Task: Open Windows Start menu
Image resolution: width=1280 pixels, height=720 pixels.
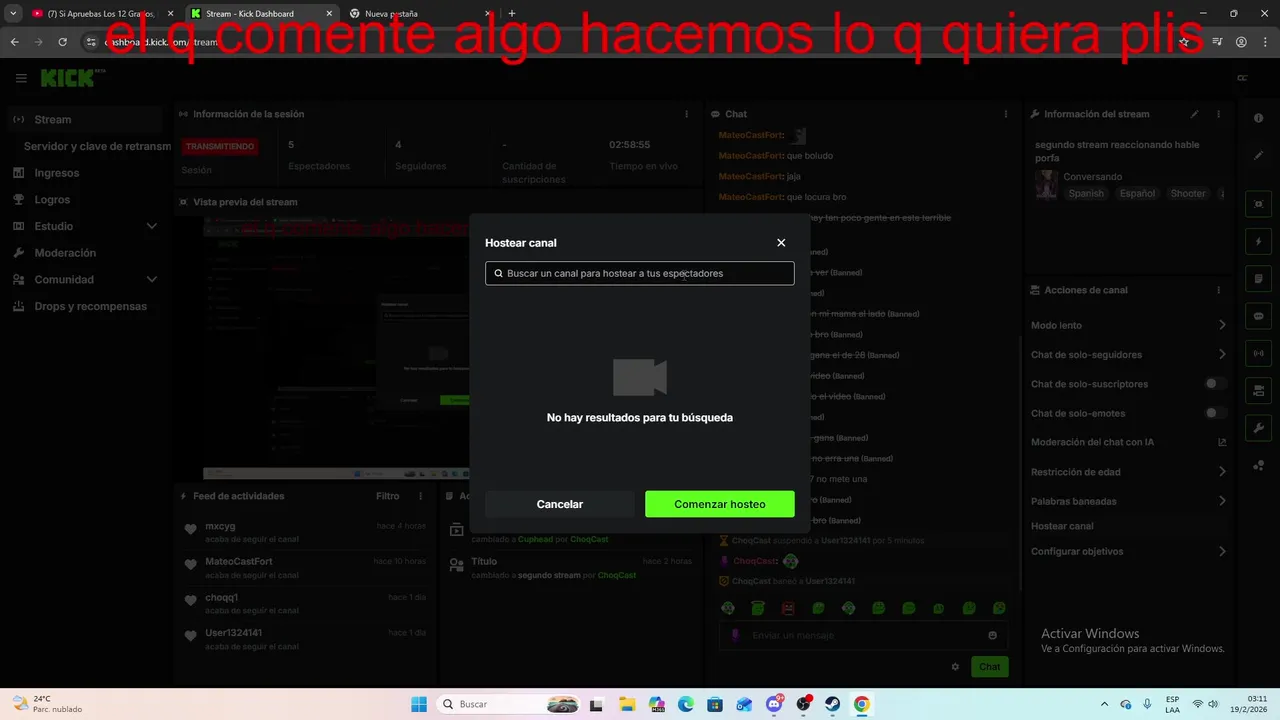Action: coord(418,704)
